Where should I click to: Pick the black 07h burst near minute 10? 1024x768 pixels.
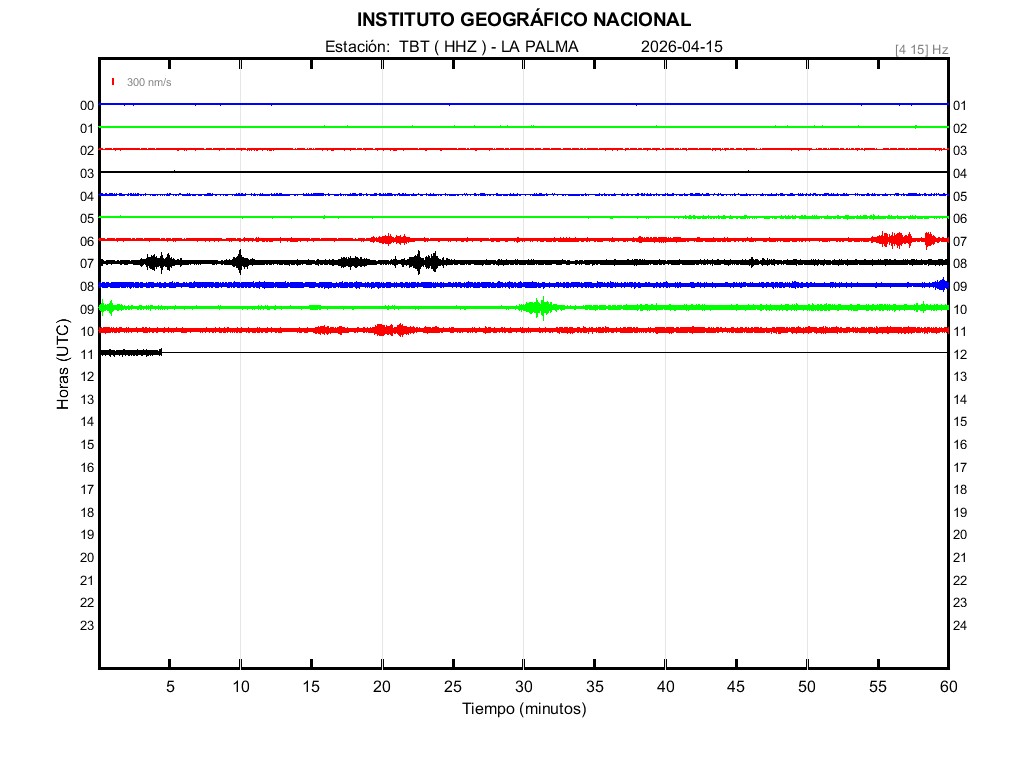tap(240, 262)
